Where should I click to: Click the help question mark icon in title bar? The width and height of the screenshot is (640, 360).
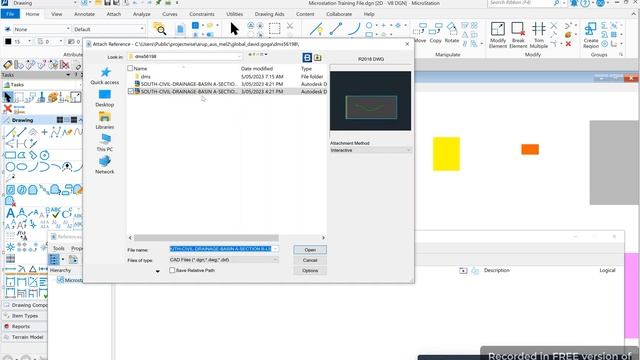pyautogui.click(x=585, y=3)
